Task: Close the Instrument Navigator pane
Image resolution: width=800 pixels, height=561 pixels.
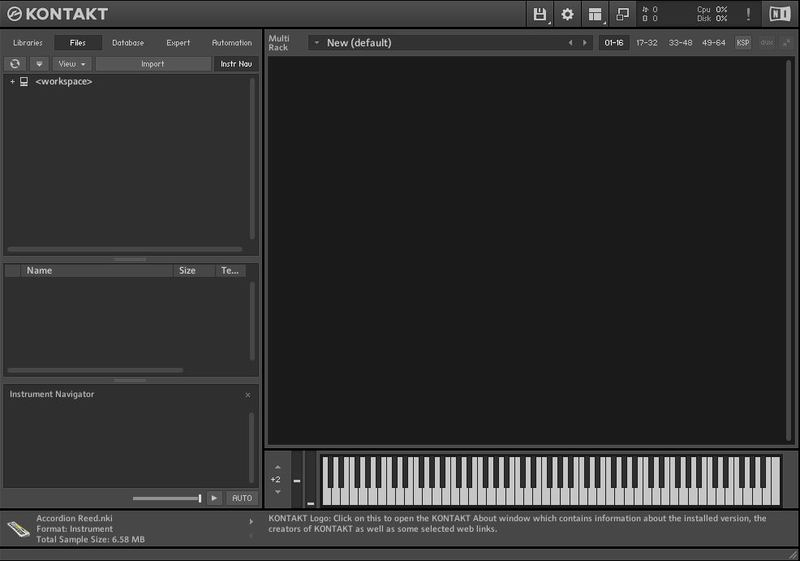Action: [x=248, y=395]
